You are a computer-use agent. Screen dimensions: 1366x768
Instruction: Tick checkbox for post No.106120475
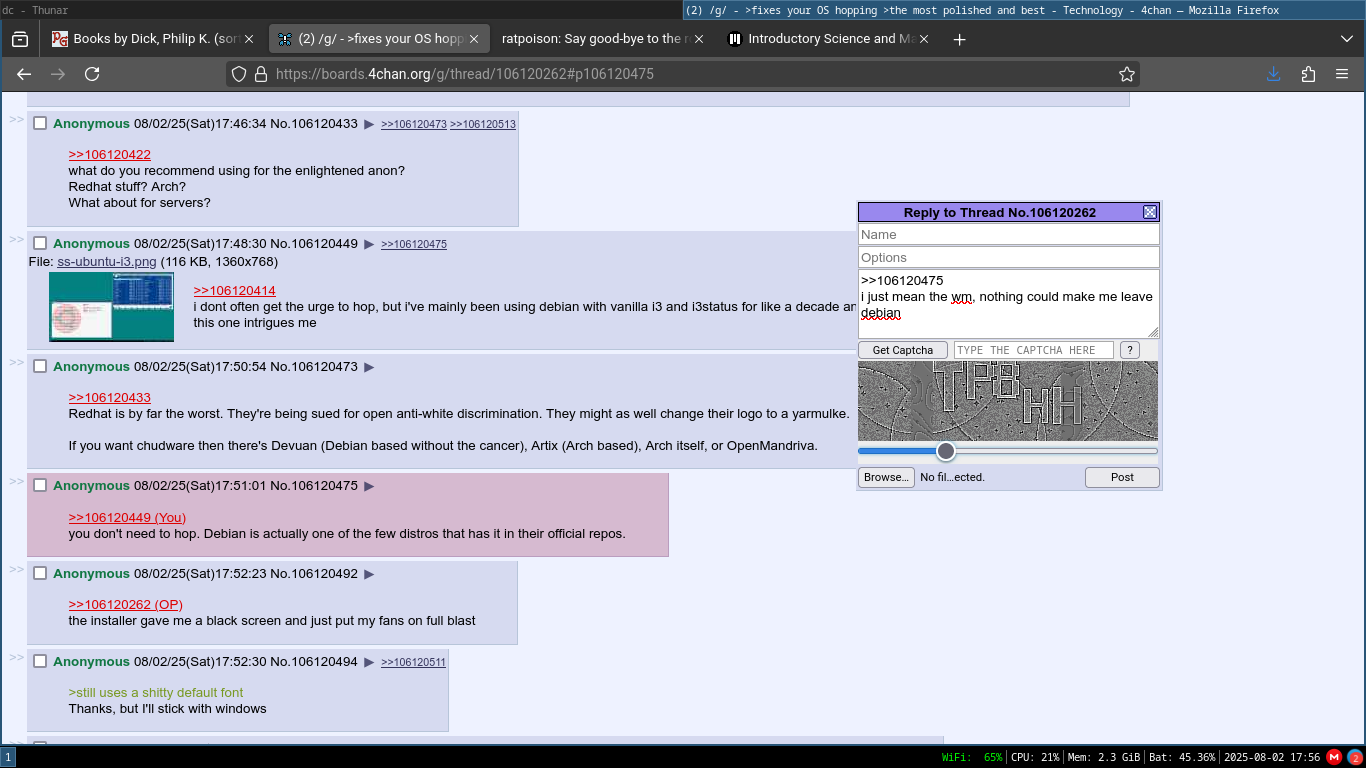click(x=40, y=485)
